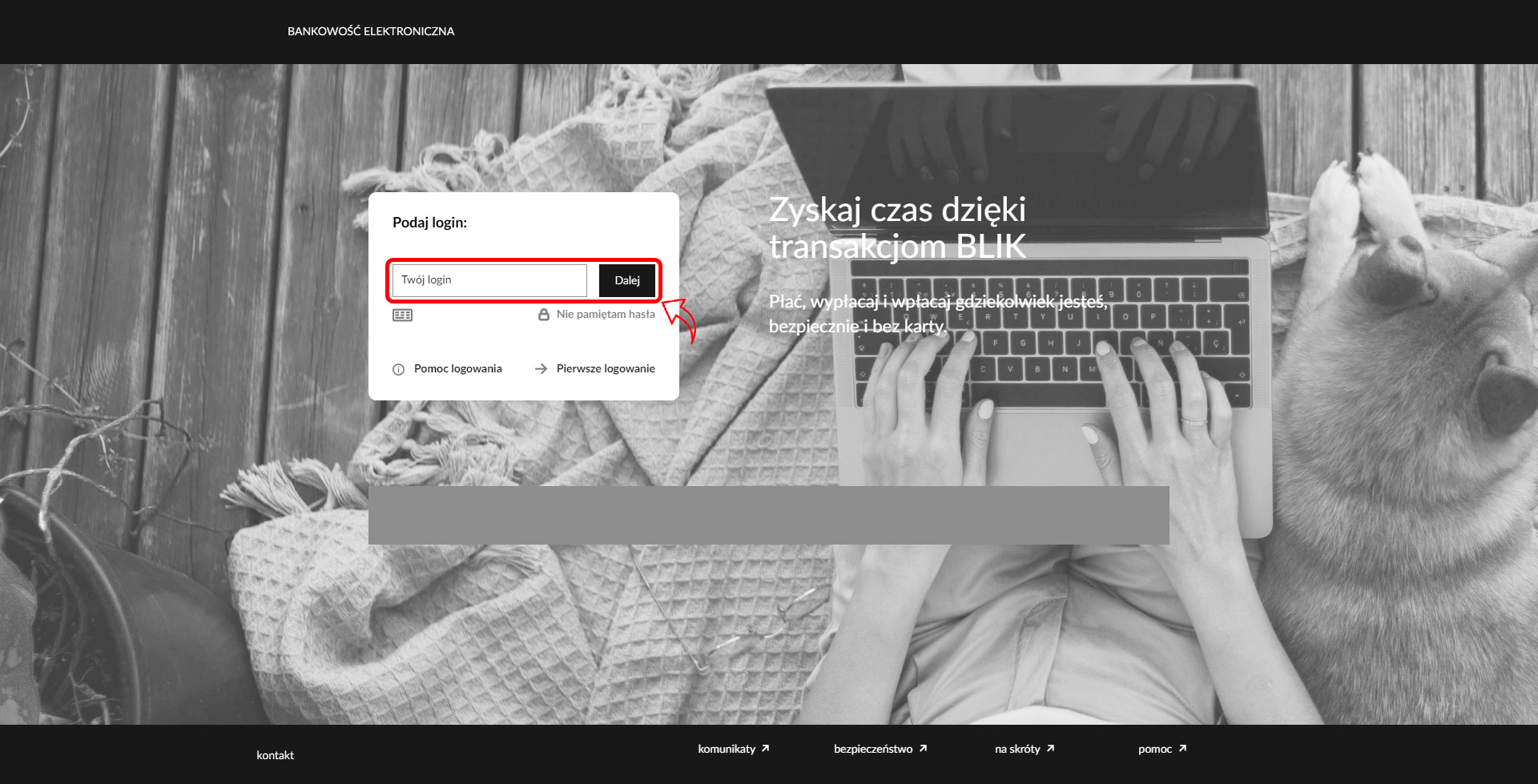Open the pomoc footer link
1538x784 pixels.
1154,749
